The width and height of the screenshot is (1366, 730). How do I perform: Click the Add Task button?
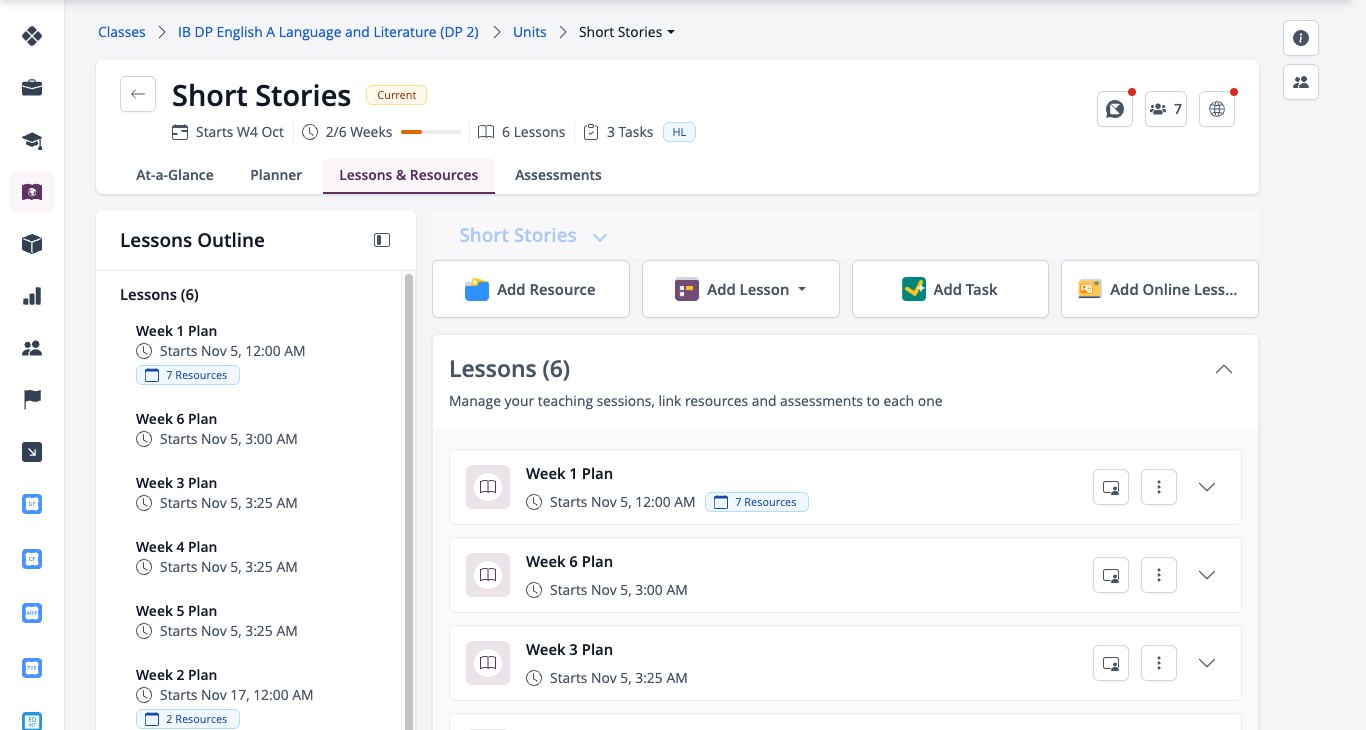point(950,289)
